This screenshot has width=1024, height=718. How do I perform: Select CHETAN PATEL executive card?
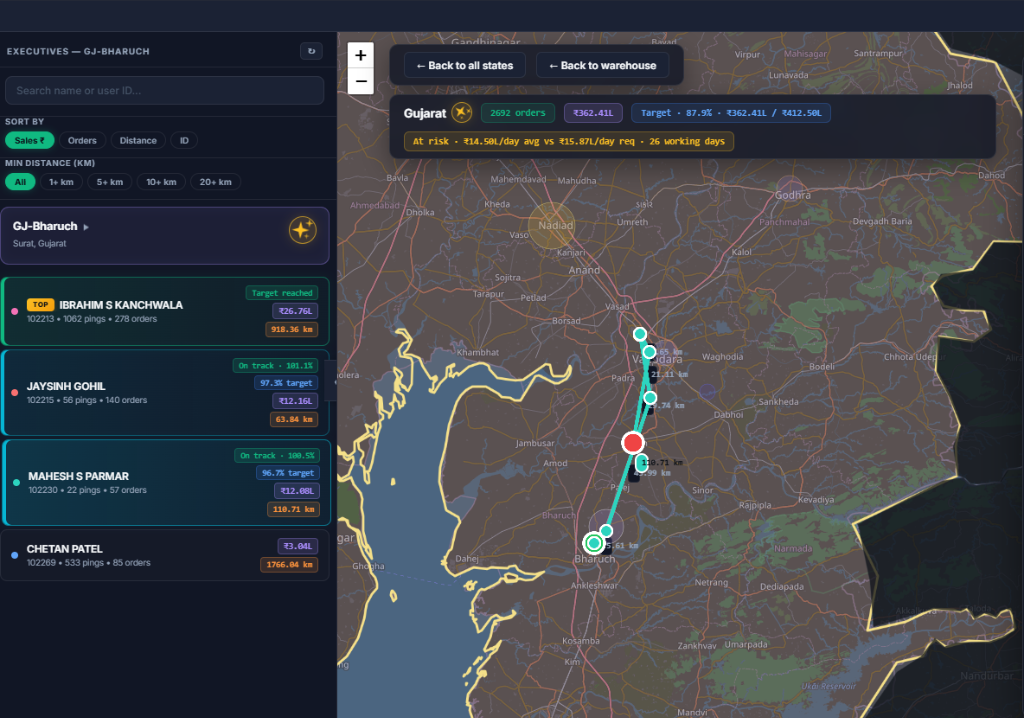click(165, 555)
